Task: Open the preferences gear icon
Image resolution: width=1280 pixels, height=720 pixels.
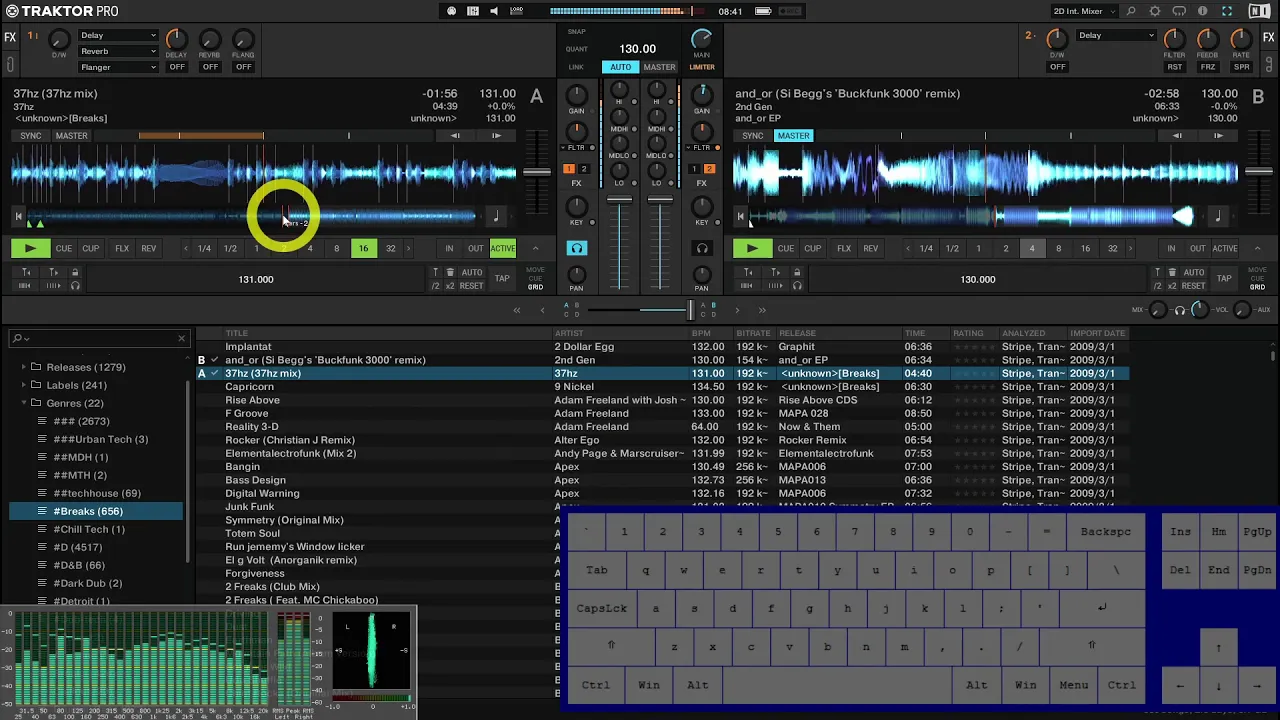Action: [1155, 11]
